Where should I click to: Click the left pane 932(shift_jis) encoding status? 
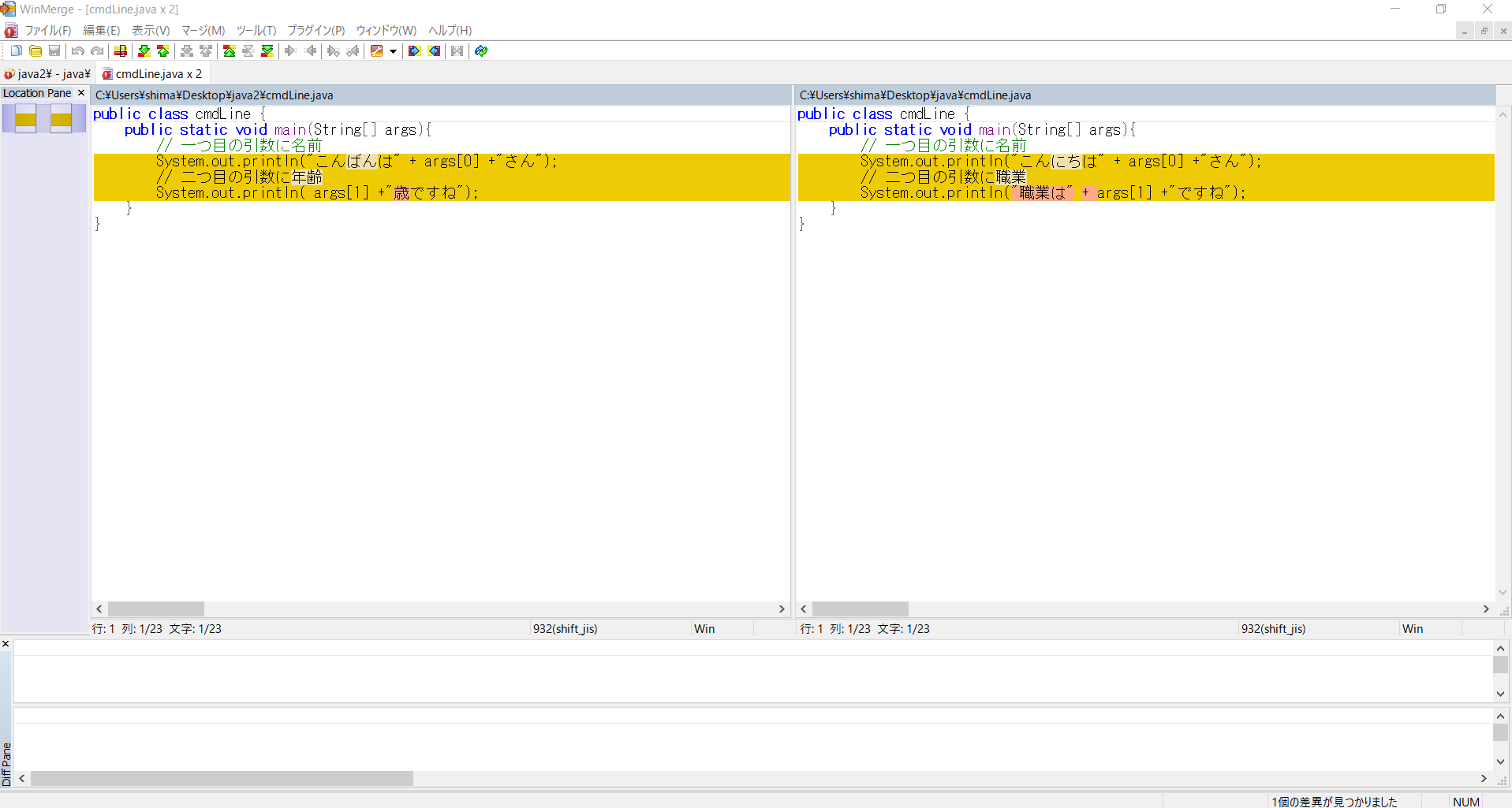click(566, 629)
